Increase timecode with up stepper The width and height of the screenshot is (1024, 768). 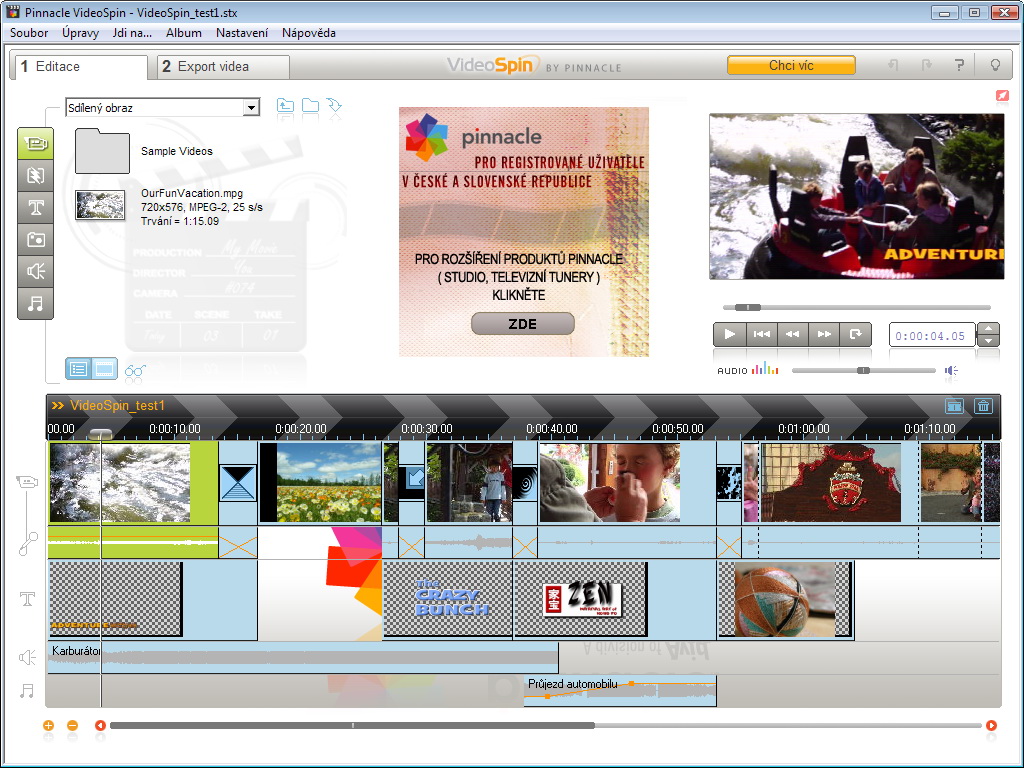click(x=988, y=329)
